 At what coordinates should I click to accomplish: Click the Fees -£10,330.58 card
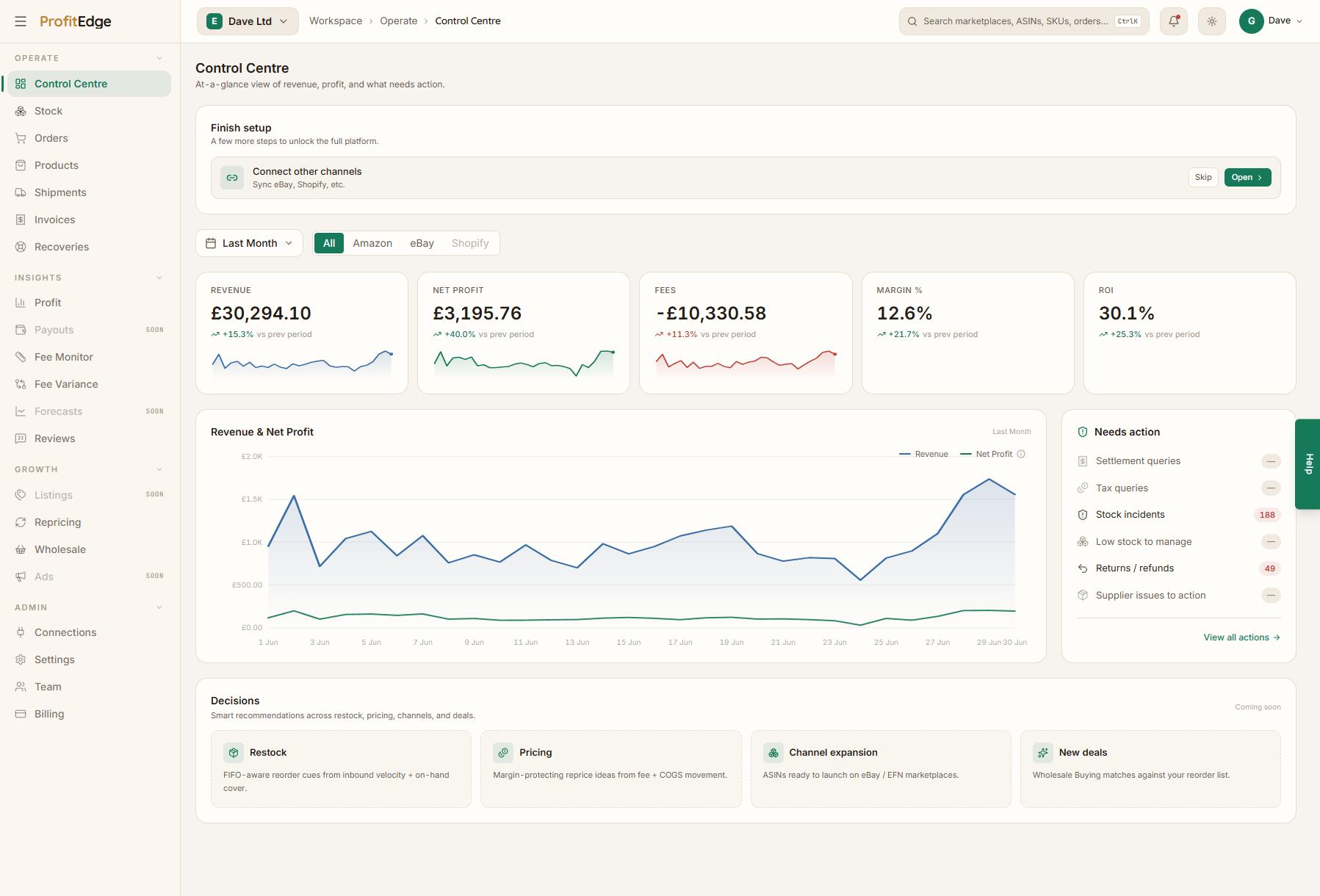click(746, 333)
